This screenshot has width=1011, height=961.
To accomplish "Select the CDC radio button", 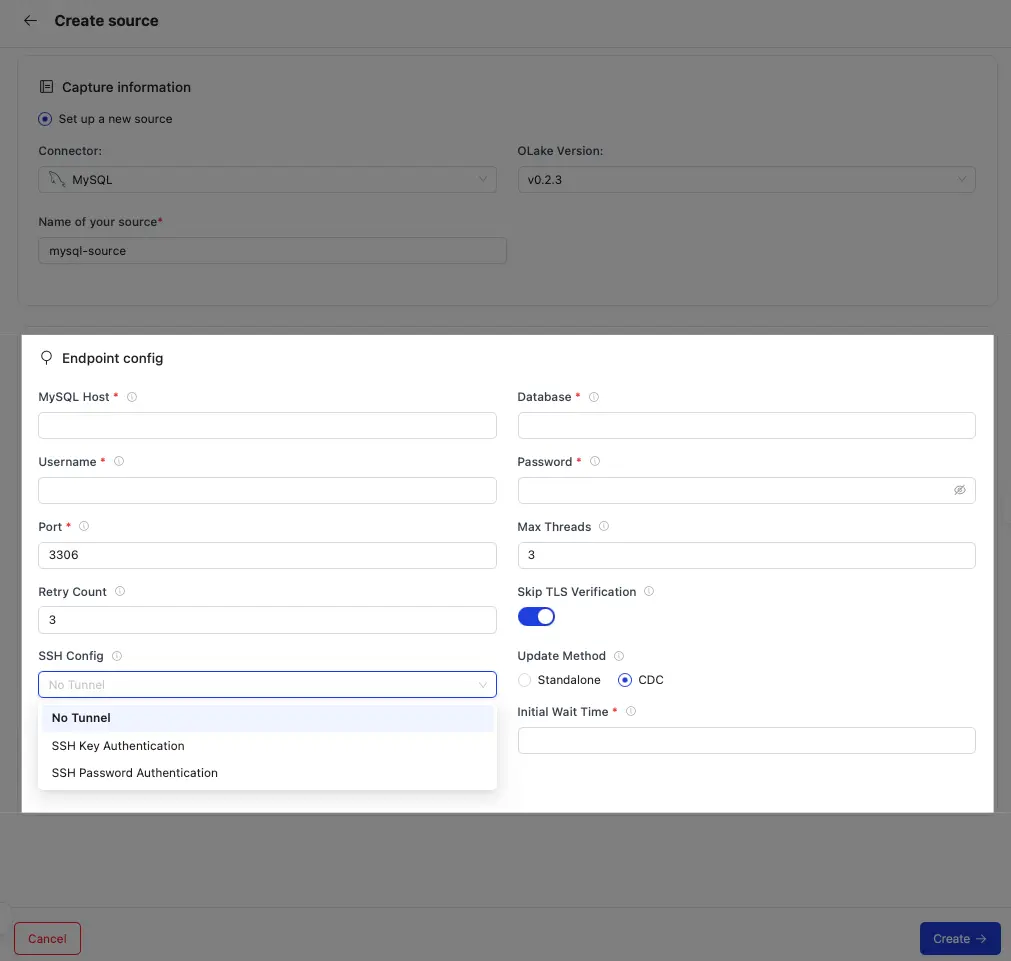I will click(x=625, y=680).
